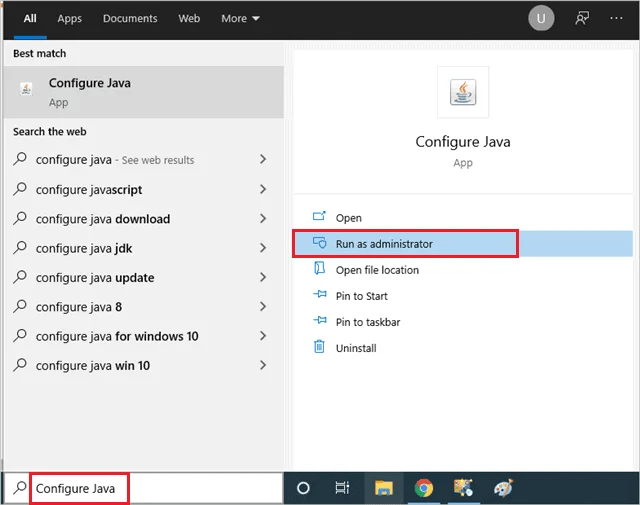Select the 'configure java jdk' suggestion
Image resolution: width=640 pixels, height=505 pixels.
(140, 248)
